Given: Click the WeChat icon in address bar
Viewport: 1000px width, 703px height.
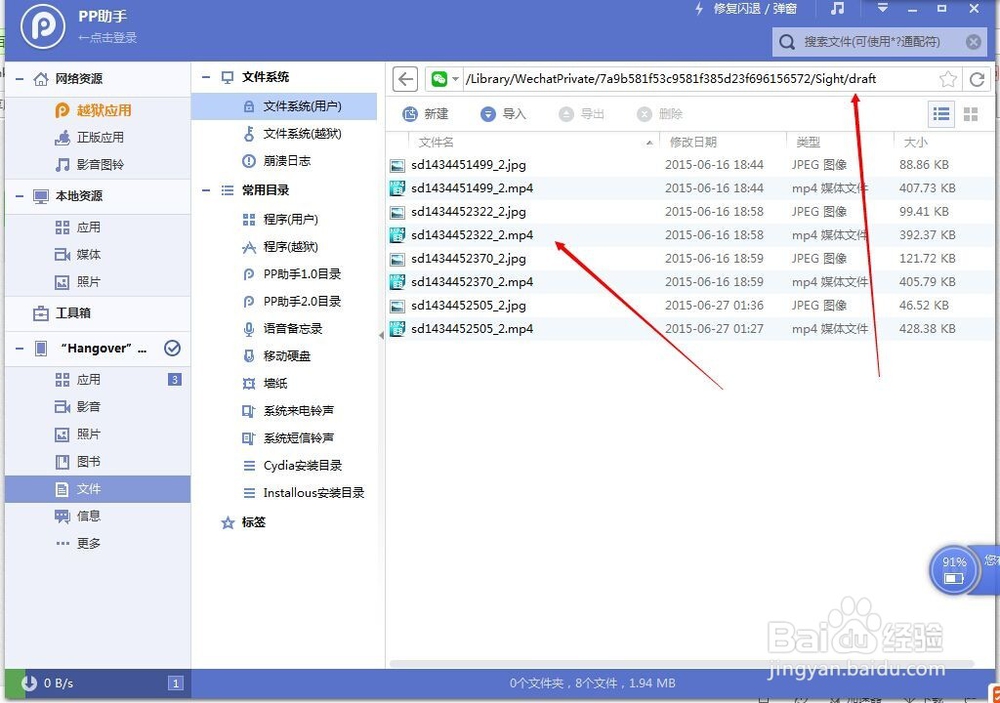Looking at the screenshot, I should pyautogui.click(x=440, y=78).
